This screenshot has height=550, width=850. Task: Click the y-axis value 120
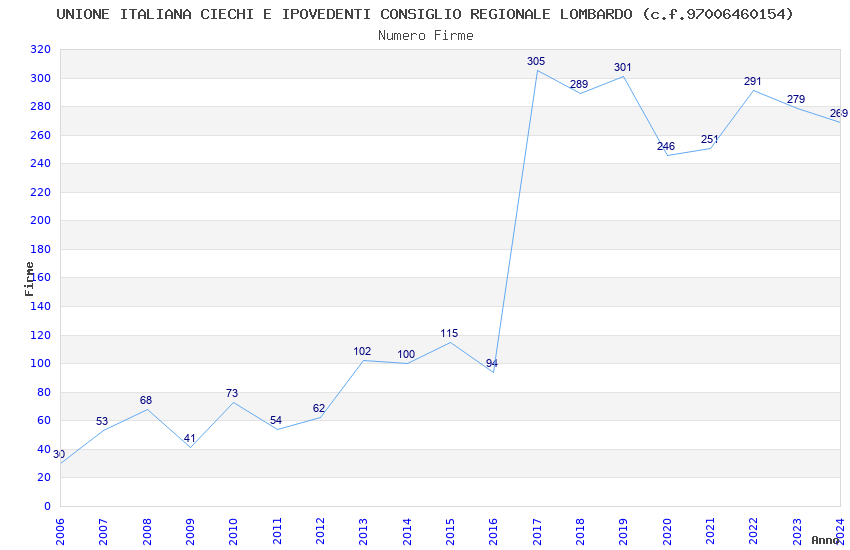point(40,335)
